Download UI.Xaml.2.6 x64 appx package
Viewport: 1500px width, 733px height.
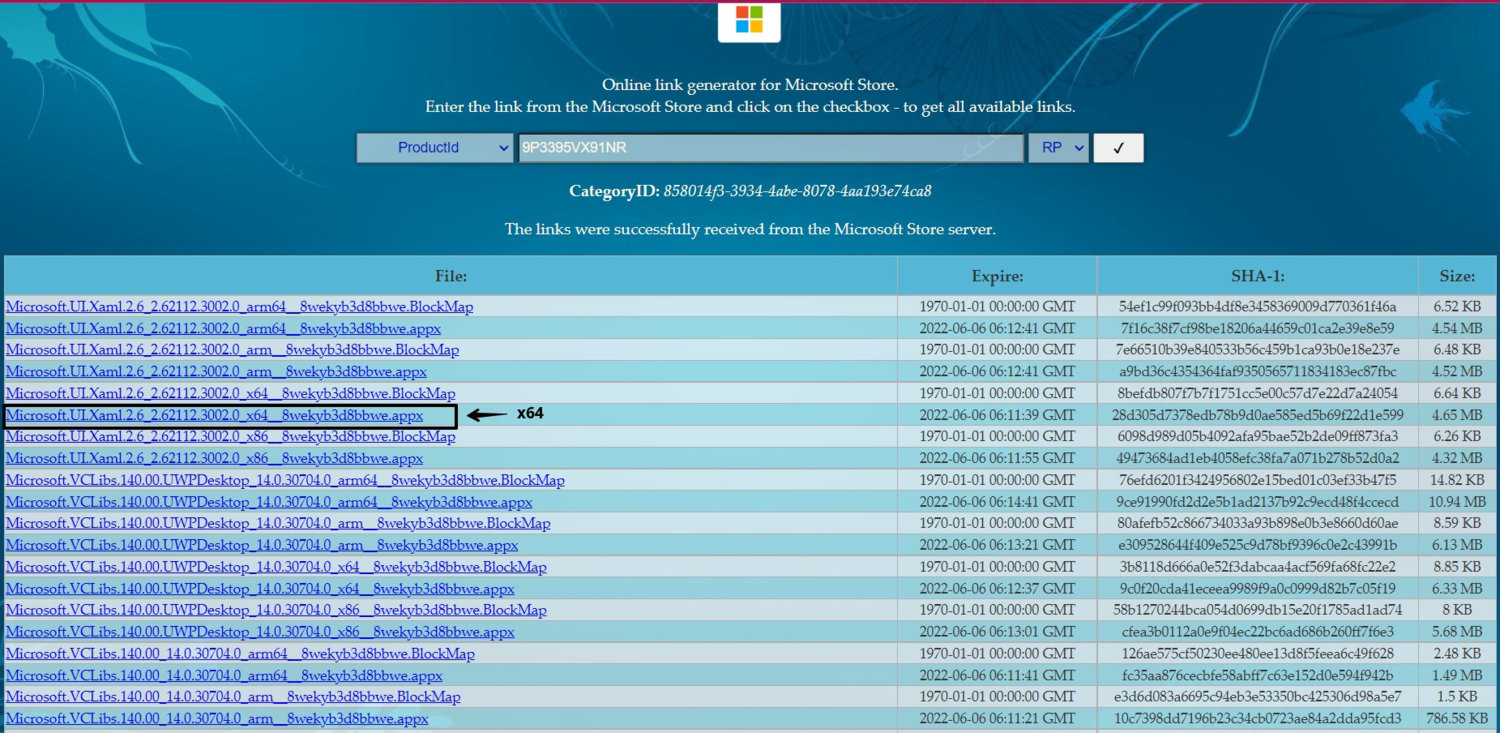[x=214, y=415]
